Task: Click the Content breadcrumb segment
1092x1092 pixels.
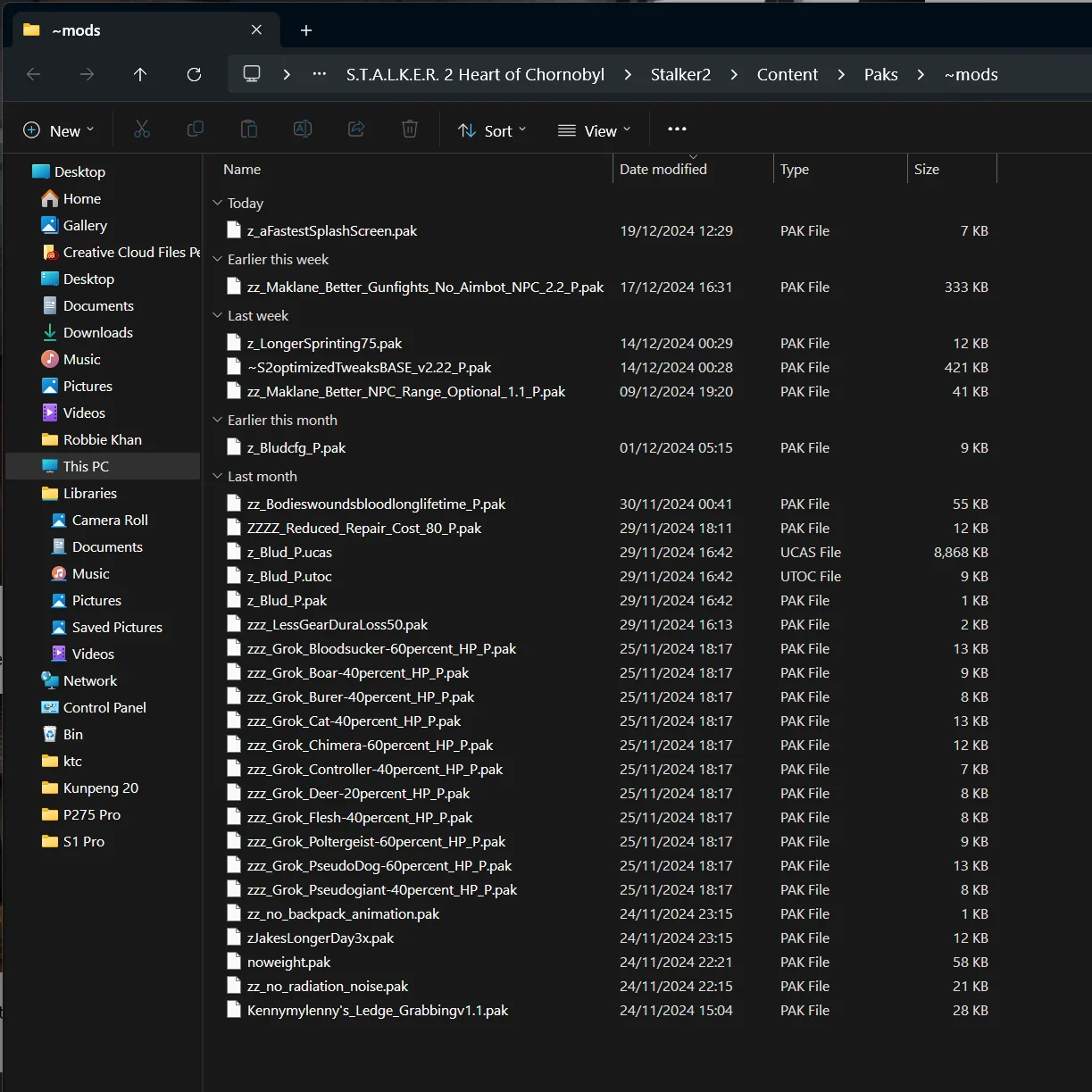Action: tap(787, 75)
